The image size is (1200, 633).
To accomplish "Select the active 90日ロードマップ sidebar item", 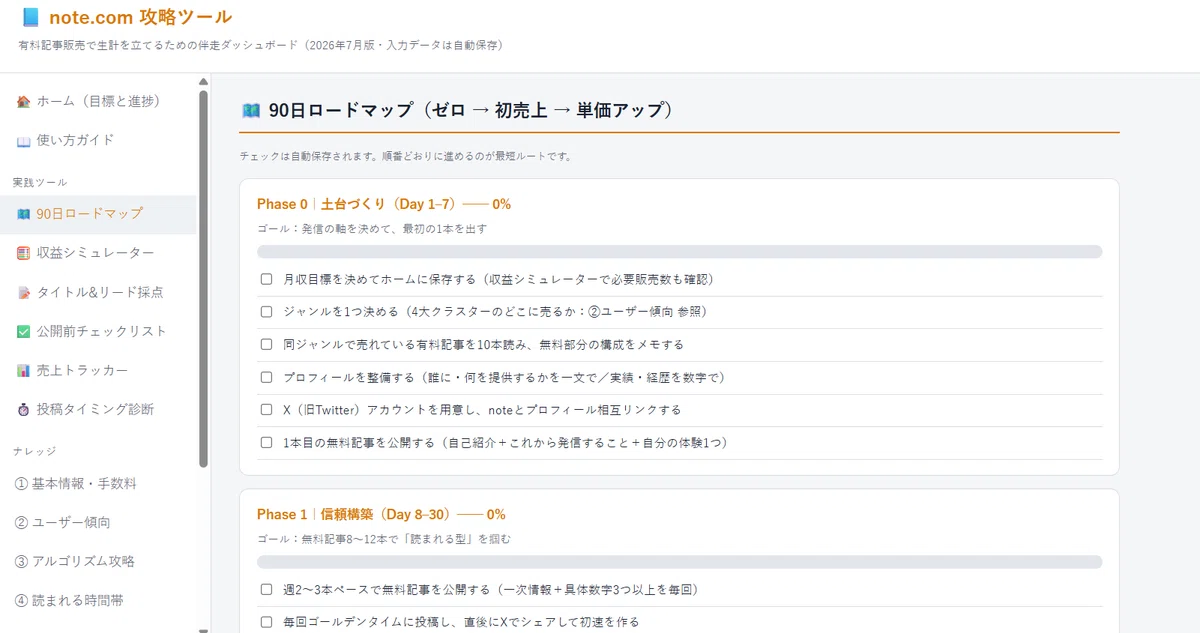I will [98, 214].
